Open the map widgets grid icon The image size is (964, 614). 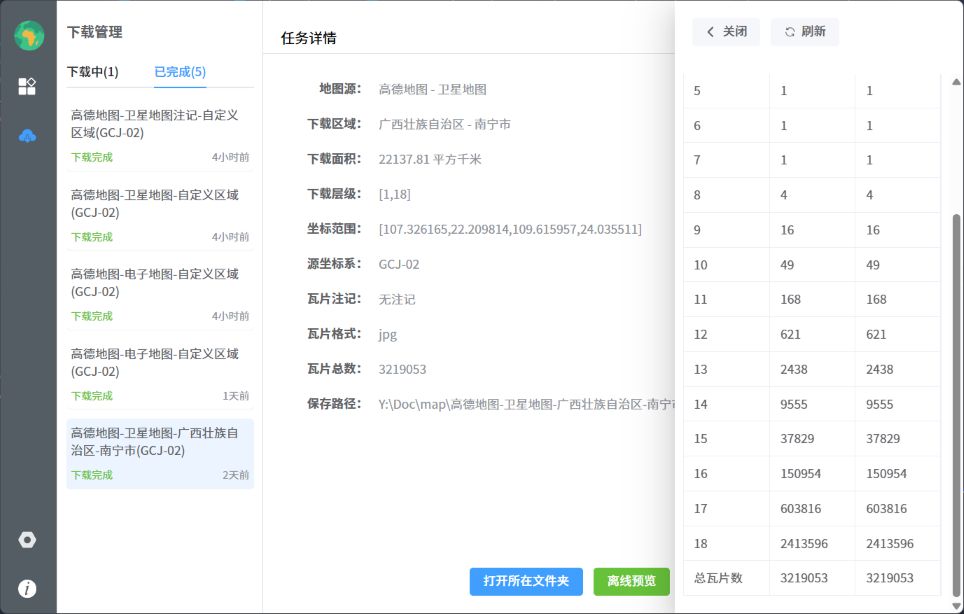point(27,86)
